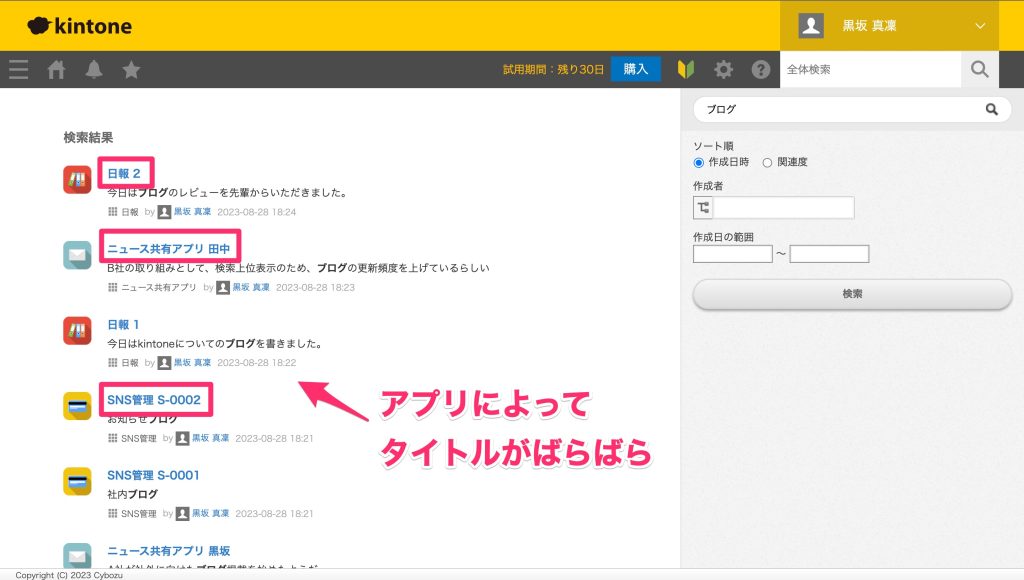This screenshot has height=580, width=1024.
Task: Open the 日報 1 search result
Action: (x=123, y=325)
